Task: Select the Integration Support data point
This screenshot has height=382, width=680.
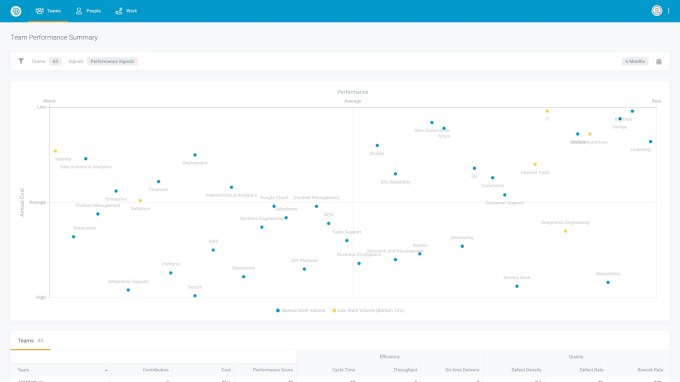Action: (x=128, y=290)
